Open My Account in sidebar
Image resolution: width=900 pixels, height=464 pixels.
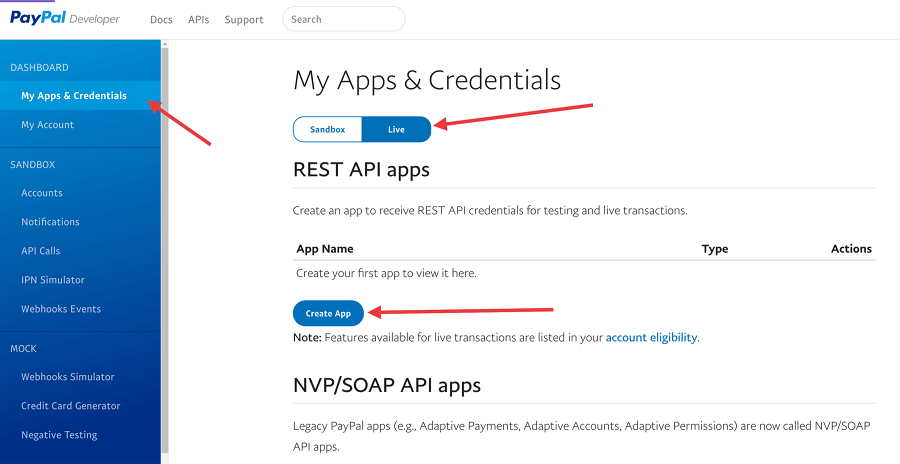point(48,125)
